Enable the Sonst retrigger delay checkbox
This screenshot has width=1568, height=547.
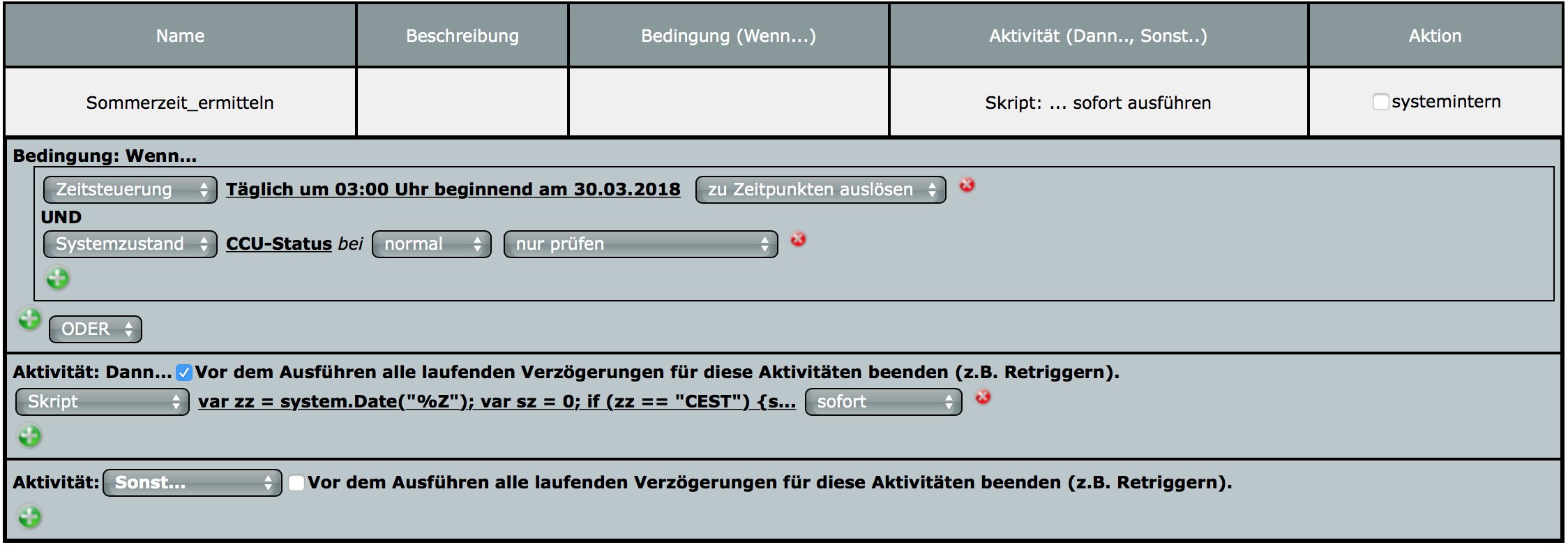coord(296,483)
